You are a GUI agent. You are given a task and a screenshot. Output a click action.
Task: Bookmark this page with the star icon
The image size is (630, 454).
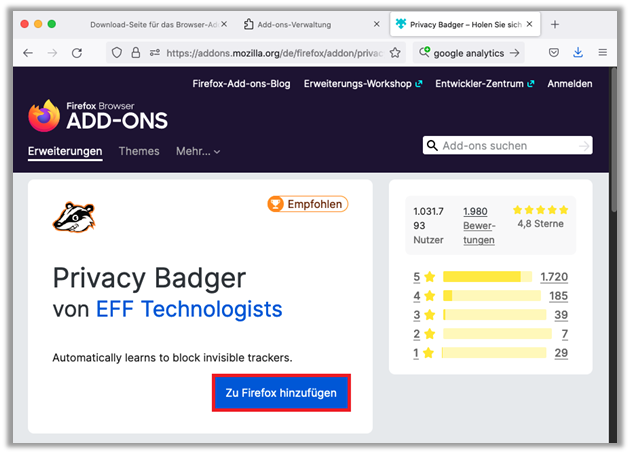click(x=395, y=52)
